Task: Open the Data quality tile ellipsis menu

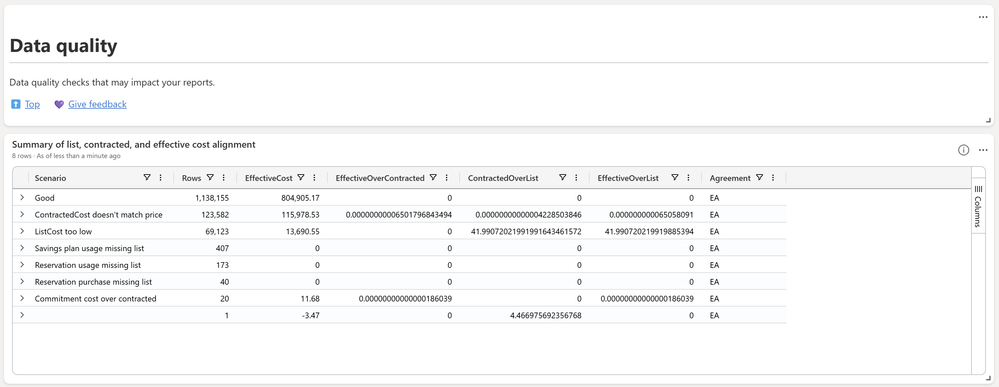Action: [982, 17]
